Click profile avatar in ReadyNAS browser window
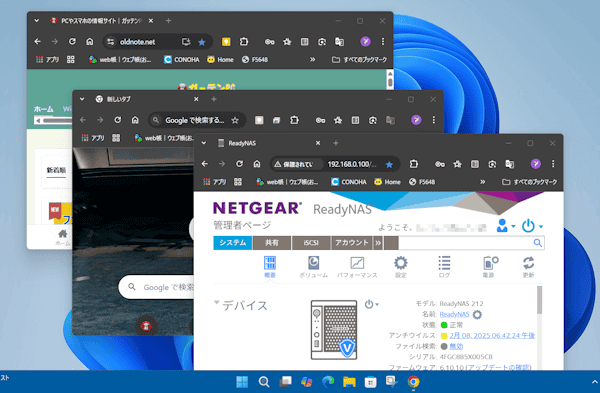 (536, 164)
